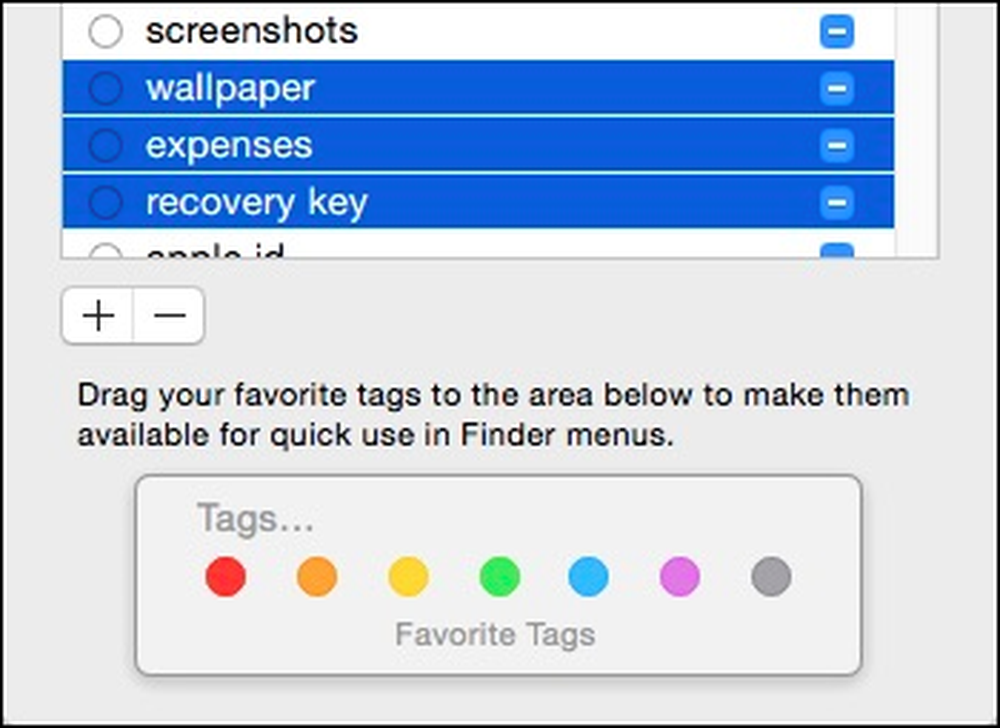
Task: Toggle sidebar visibility for screenshots tag
Action: (837, 31)
